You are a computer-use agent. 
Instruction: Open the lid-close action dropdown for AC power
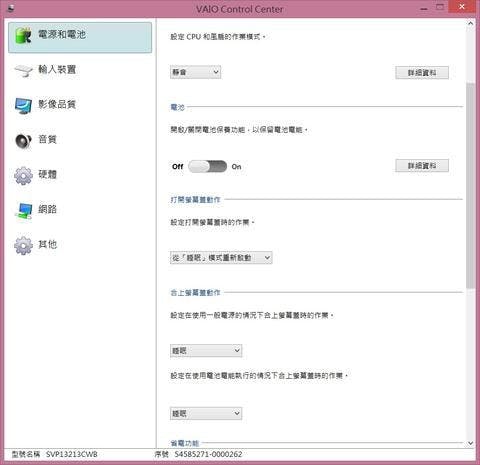tap(206, 351)
